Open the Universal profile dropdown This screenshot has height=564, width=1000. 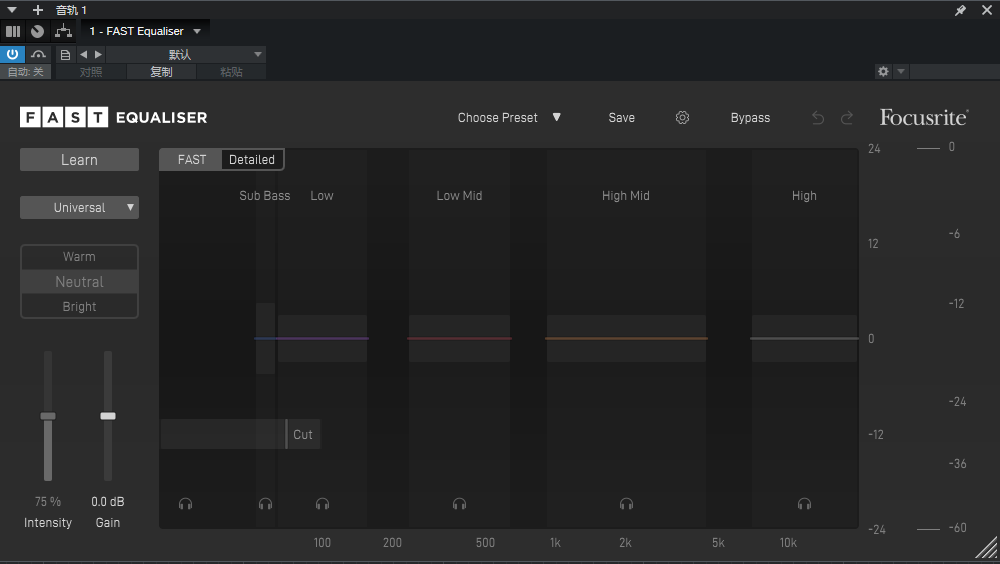(79, 207)
